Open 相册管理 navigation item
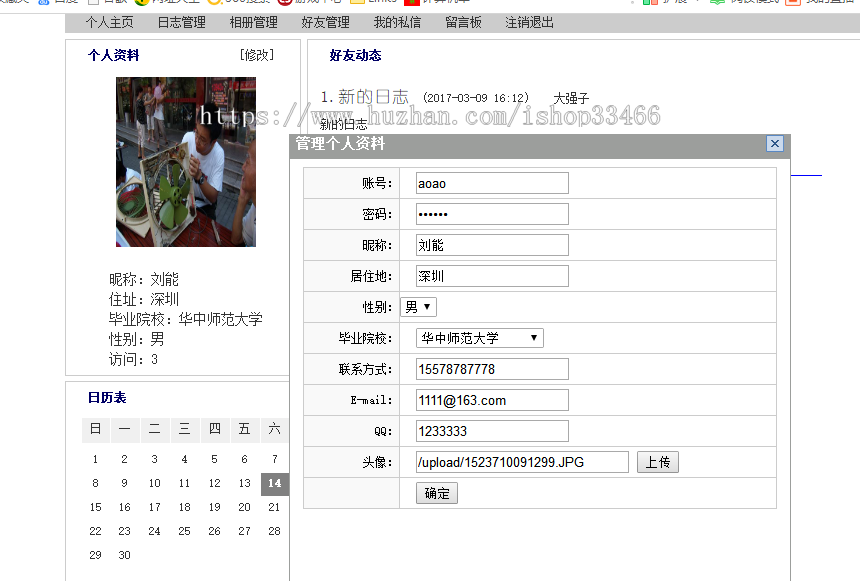The image size is (860, 581). (x=253, y=22)
